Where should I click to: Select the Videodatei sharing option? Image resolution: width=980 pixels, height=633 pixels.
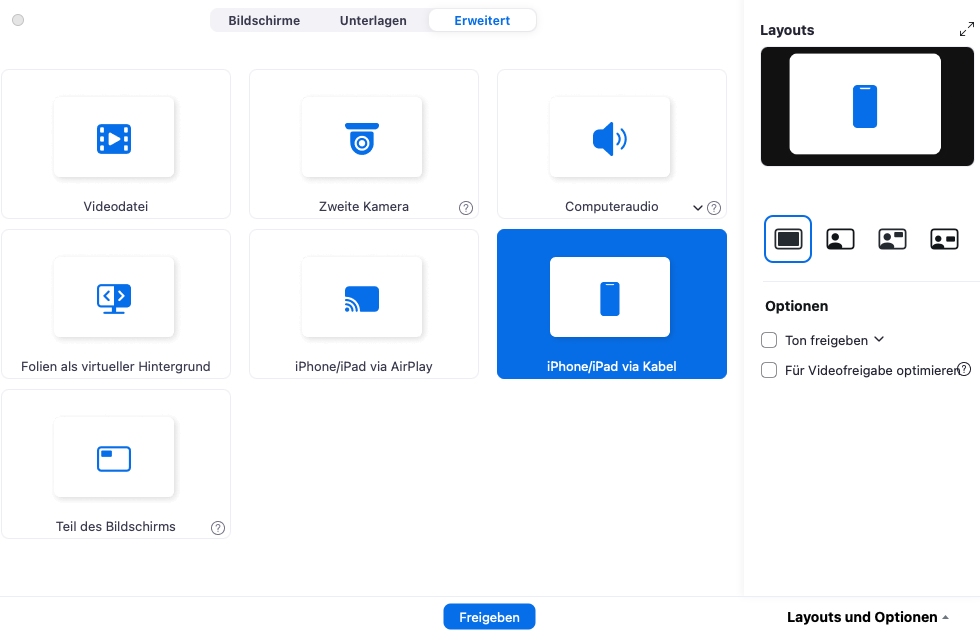115,144
